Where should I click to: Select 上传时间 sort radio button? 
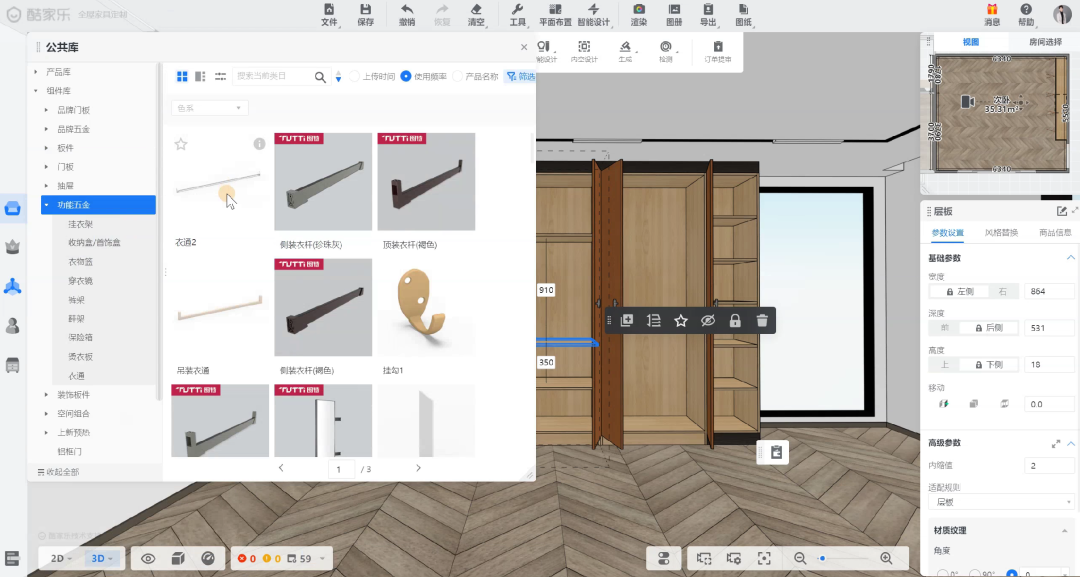[x=355, y=76]
